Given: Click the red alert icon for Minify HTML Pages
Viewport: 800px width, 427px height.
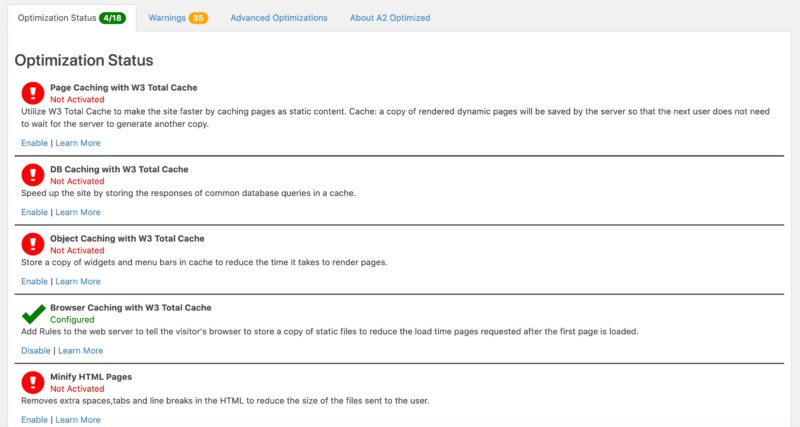Looking at the screenshot, I should [33, 382].
